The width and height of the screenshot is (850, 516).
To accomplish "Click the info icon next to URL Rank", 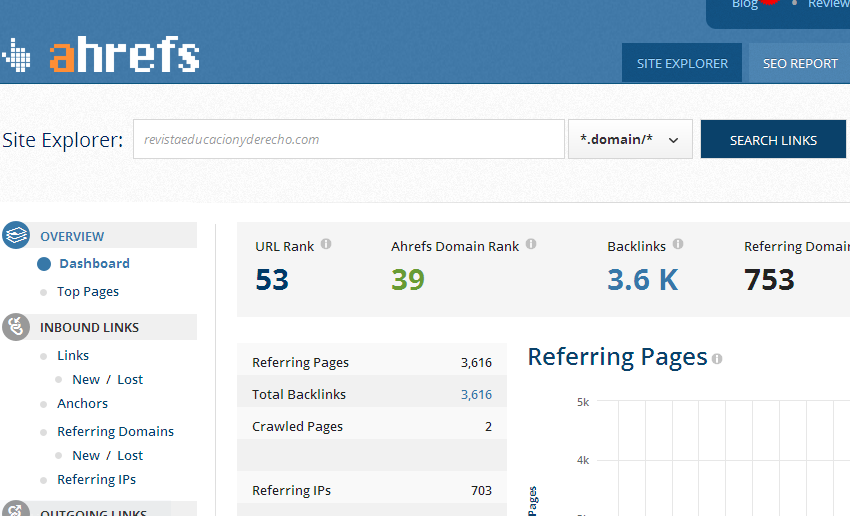I will click(x=326, y=244).
